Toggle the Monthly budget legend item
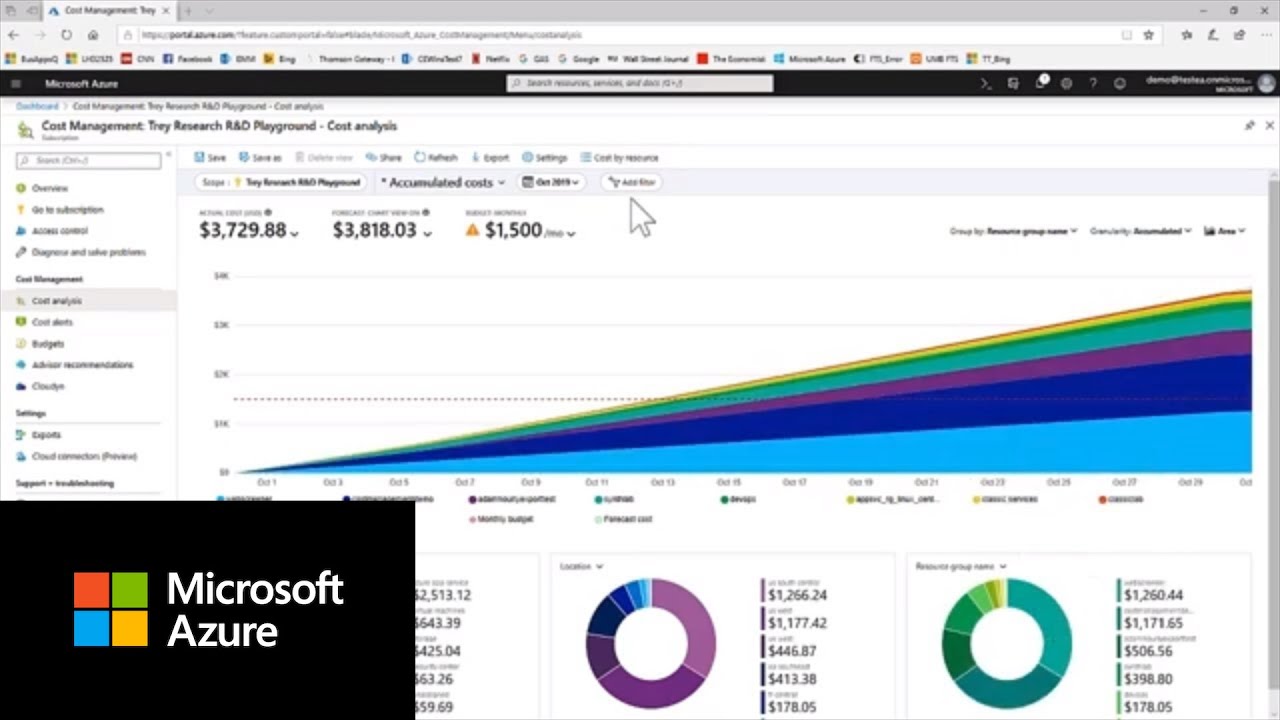 [501, 519]
